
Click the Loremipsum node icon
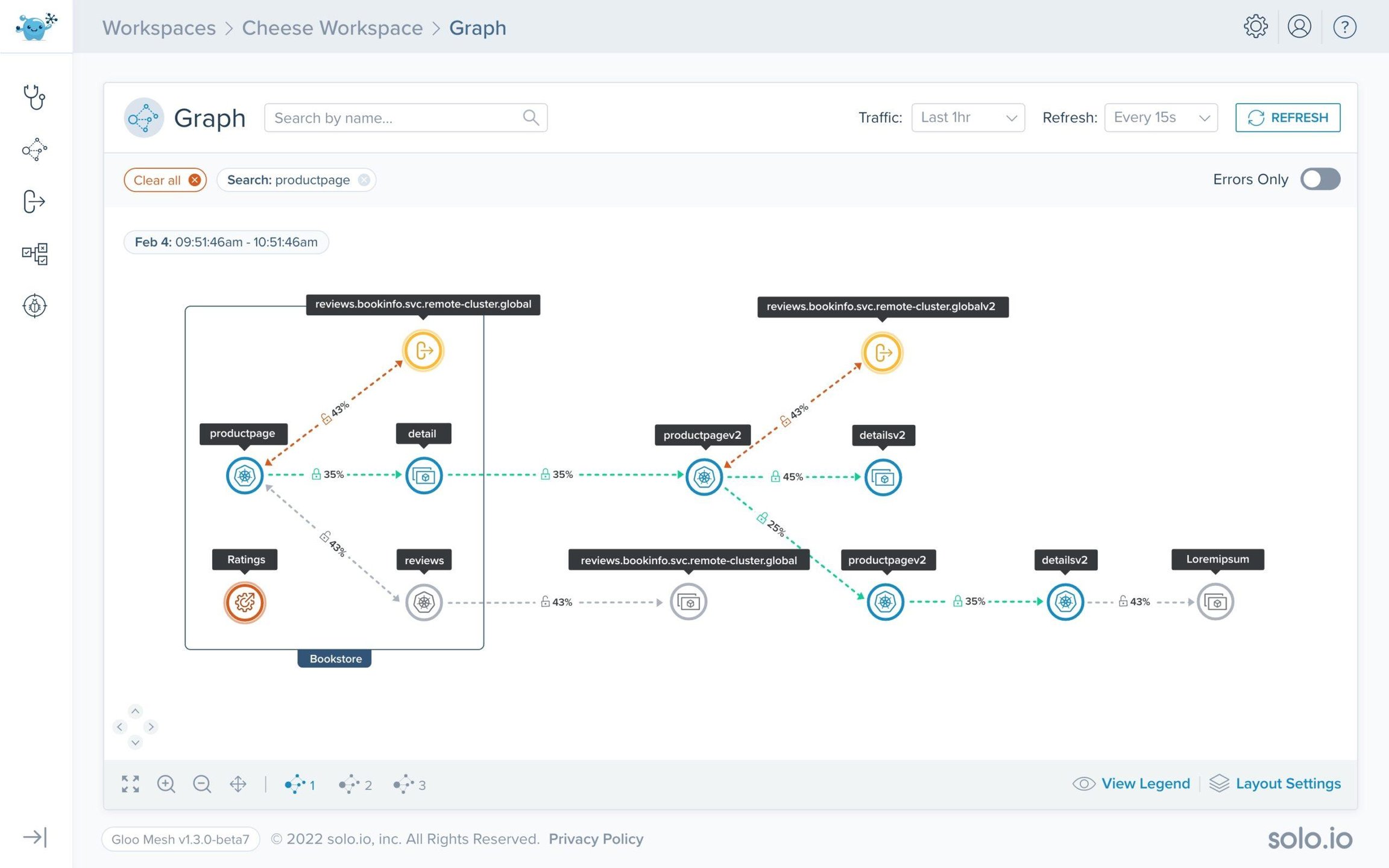click(1215, 602)
